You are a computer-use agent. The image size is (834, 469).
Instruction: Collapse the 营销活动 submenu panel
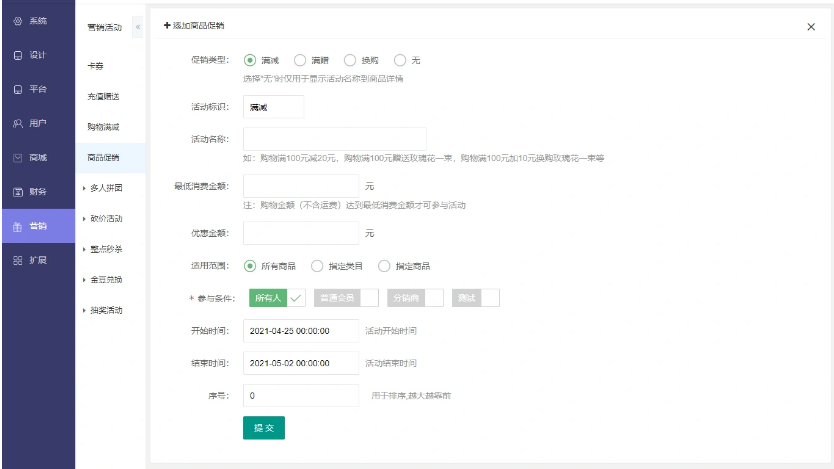(137, 26)
